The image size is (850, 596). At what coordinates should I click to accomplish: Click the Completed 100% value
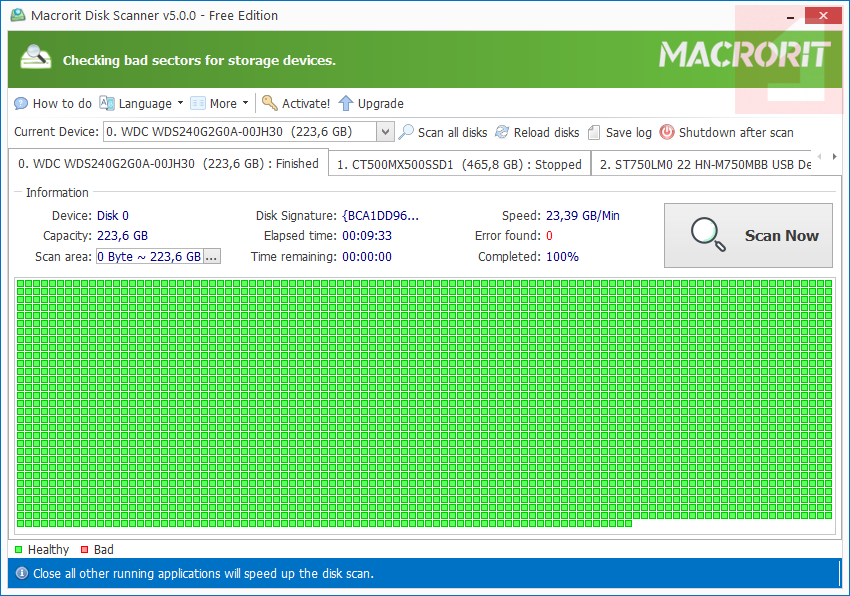[x=562, y=257]
